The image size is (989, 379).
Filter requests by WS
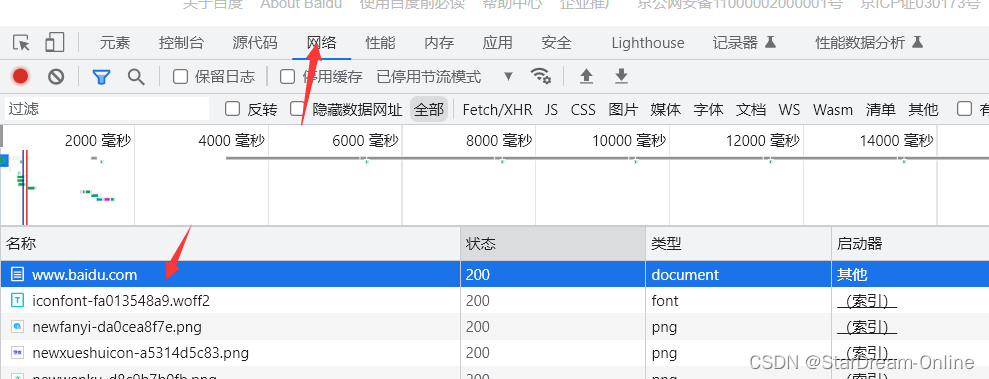(x=789, y=109)
